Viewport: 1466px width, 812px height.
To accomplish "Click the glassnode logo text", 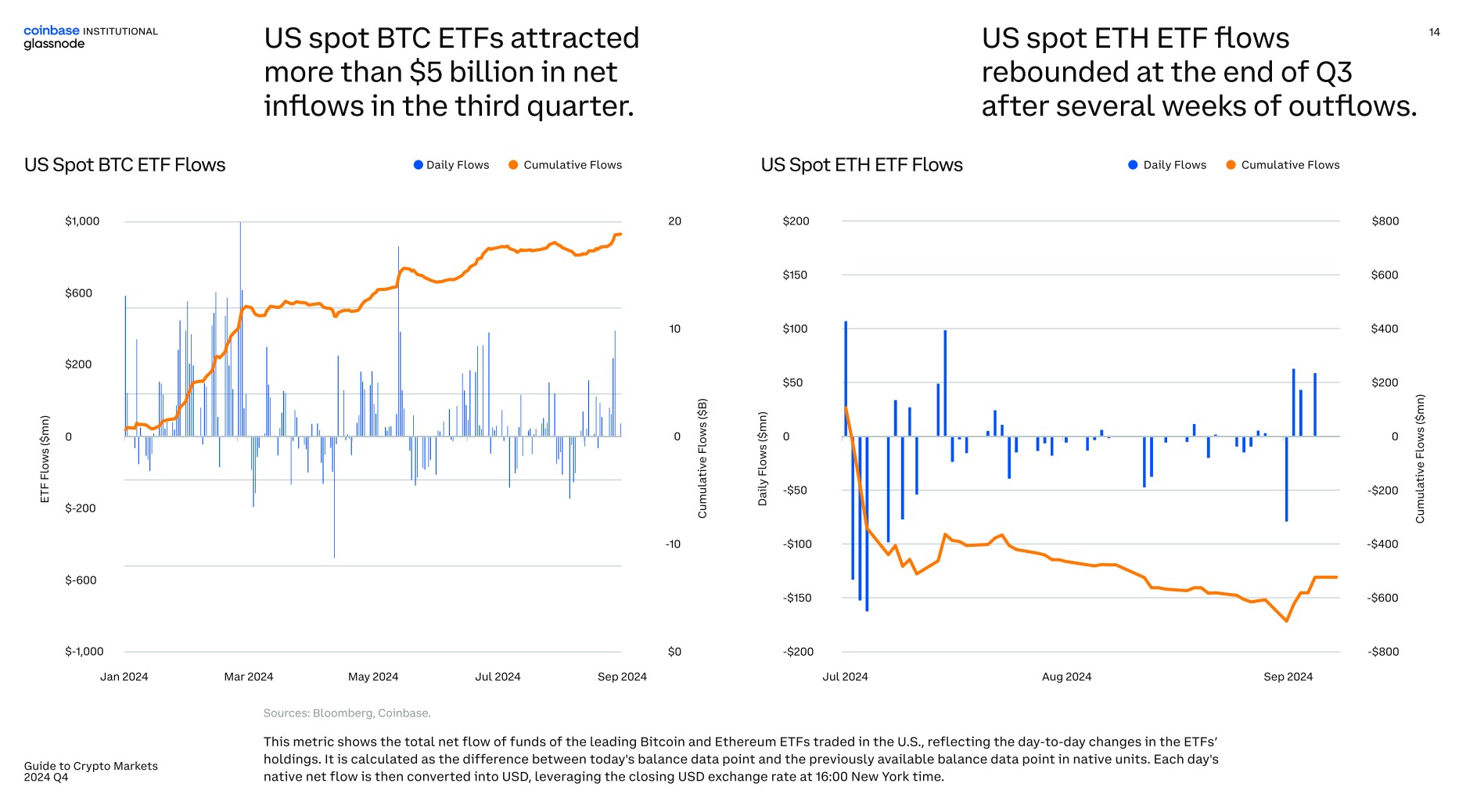I will click(54, 44).
